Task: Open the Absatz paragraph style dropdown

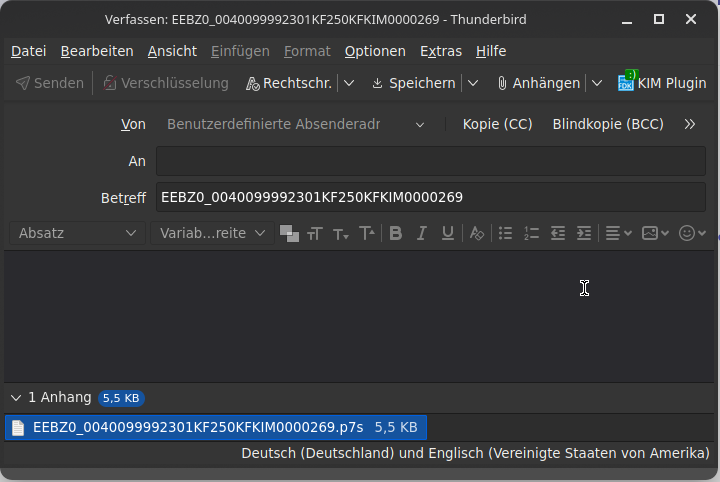Action: [x=78, y=233]
